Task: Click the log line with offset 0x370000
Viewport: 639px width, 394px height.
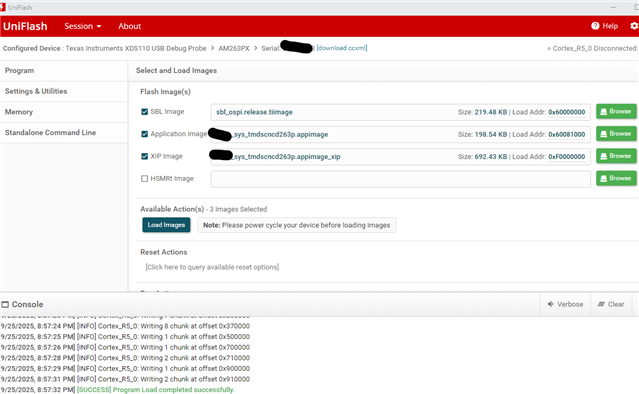Action: (125, 326)
